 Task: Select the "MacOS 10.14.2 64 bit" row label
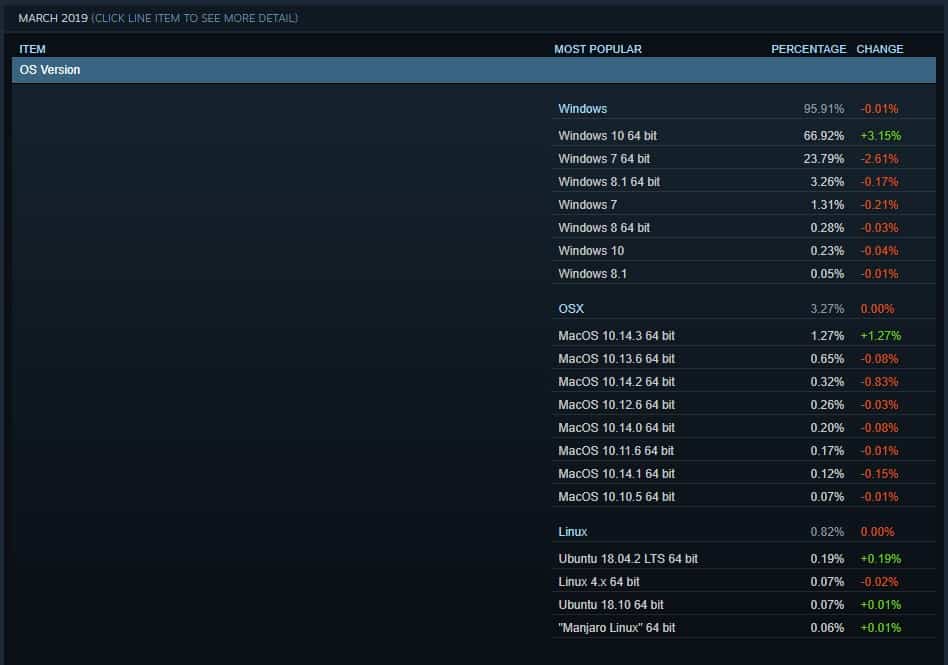pos(616,382)
